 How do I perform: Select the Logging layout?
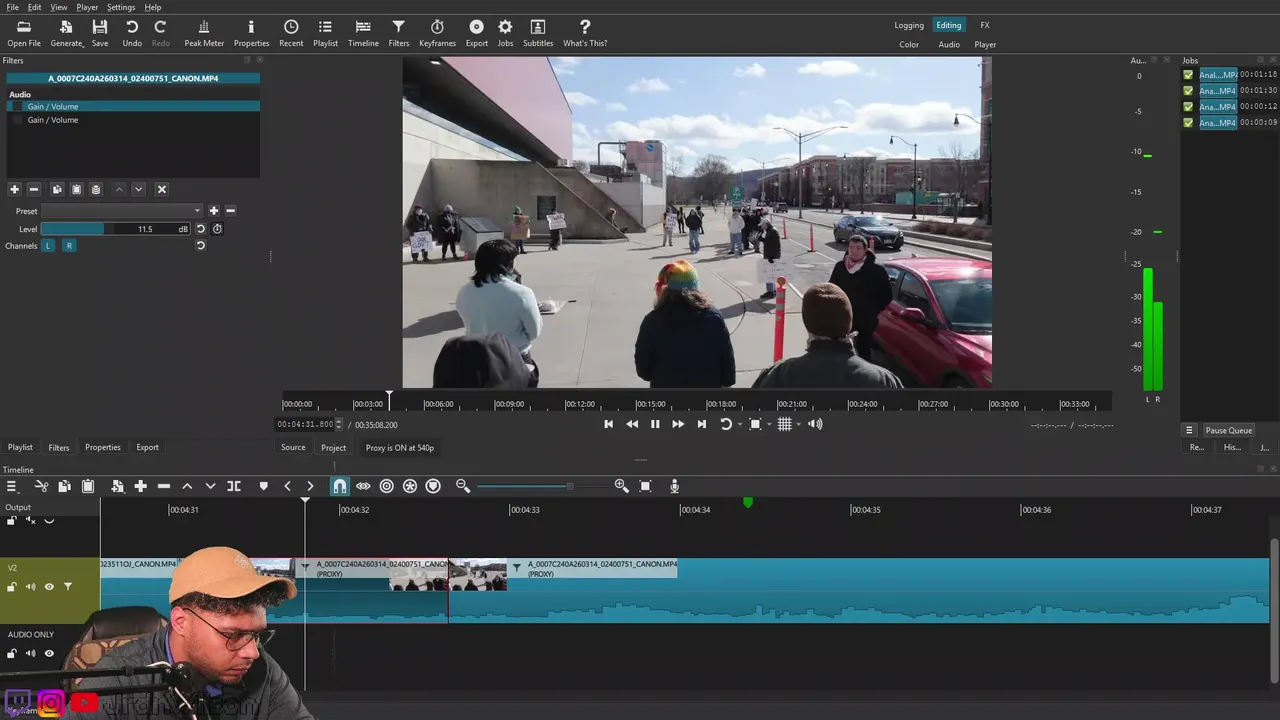(909, 25)
